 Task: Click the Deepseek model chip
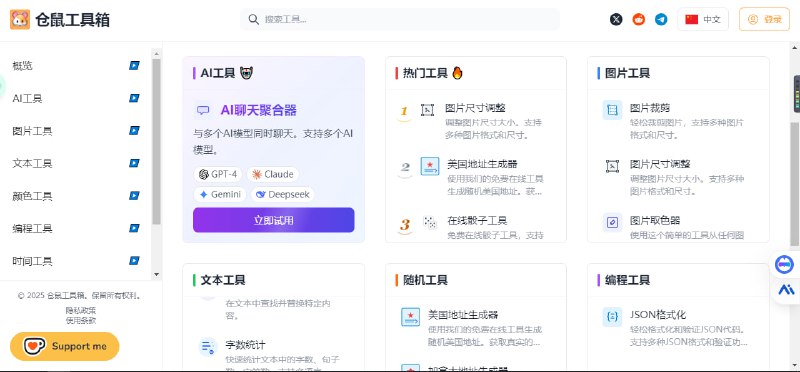(283, 194)
